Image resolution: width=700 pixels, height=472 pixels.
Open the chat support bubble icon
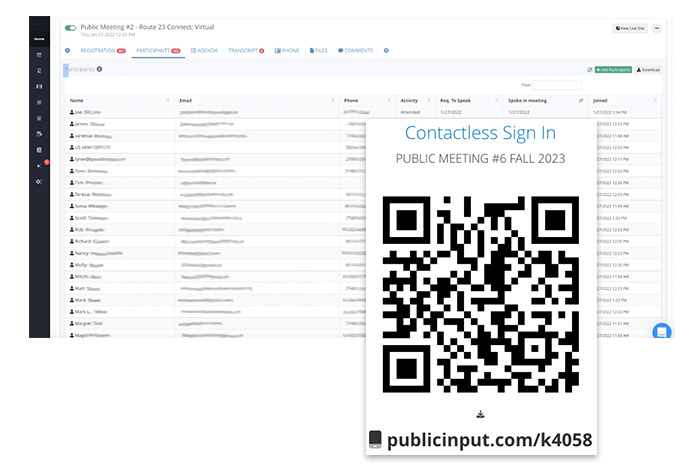pos(661,331)
